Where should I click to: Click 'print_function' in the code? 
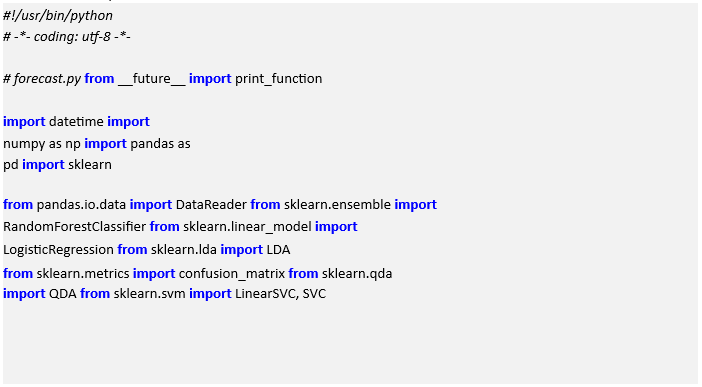[x=278, y=79]
